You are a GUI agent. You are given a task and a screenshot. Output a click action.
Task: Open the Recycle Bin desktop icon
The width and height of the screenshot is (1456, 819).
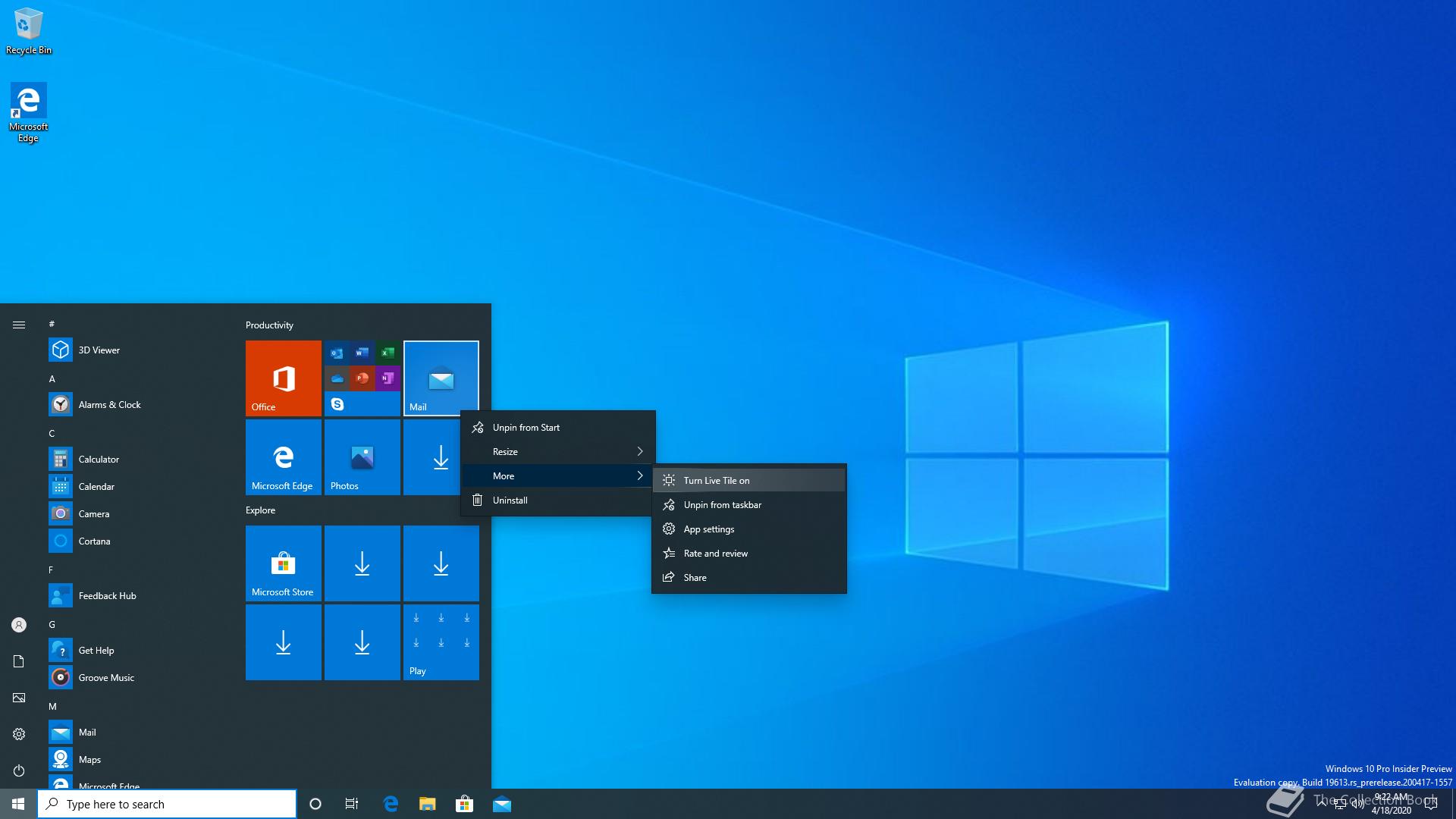coord(28,32)
